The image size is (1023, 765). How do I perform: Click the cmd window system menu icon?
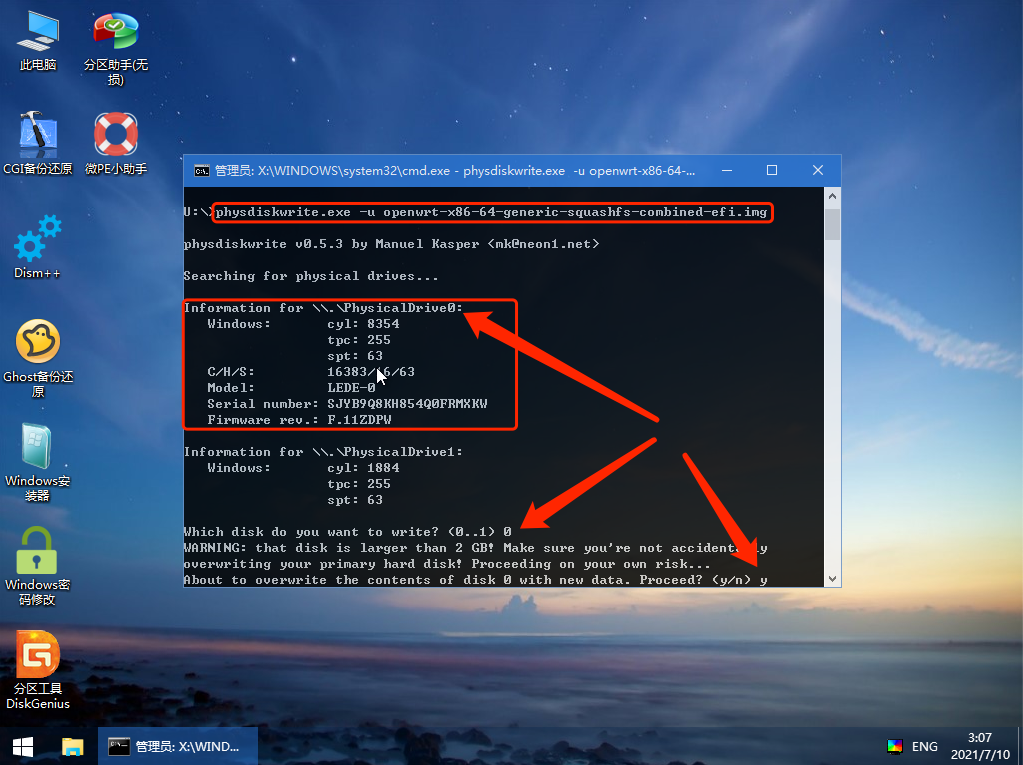click(x=202, y=171)
